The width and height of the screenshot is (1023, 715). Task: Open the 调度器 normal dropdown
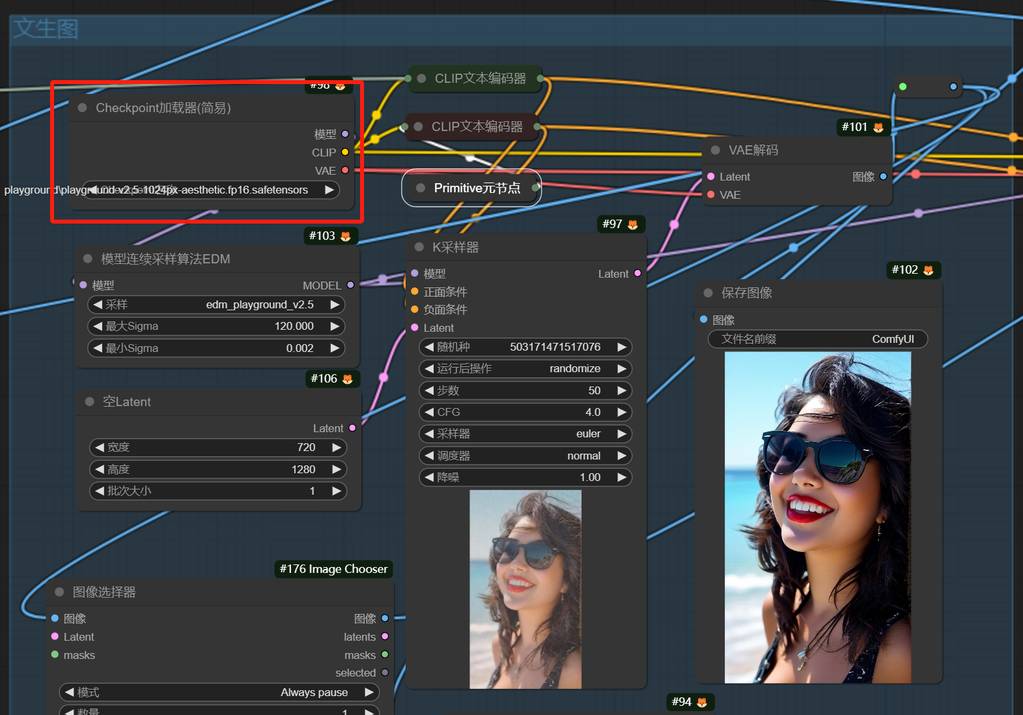coord(524,456)
